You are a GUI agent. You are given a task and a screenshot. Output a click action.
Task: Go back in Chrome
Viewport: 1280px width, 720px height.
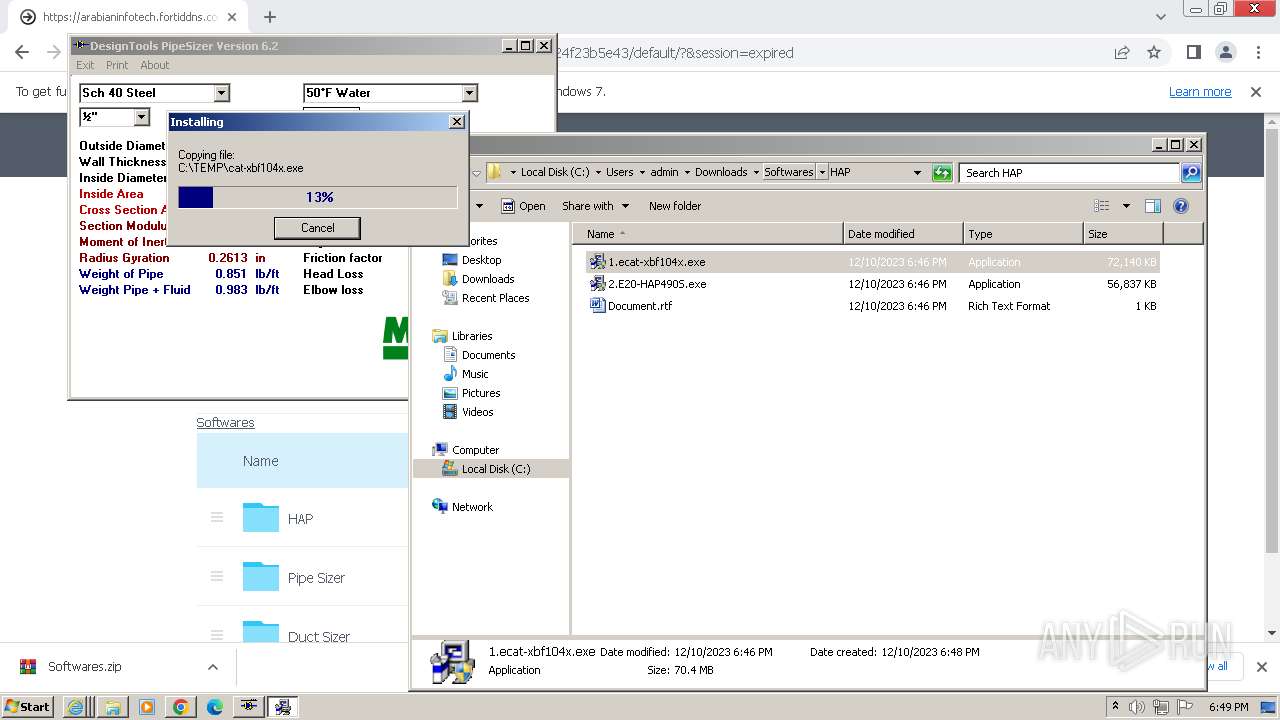coord(22,53)
